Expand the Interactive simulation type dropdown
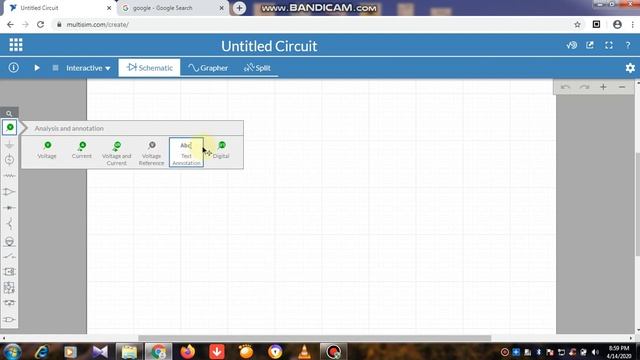 [x=88, y=68]
